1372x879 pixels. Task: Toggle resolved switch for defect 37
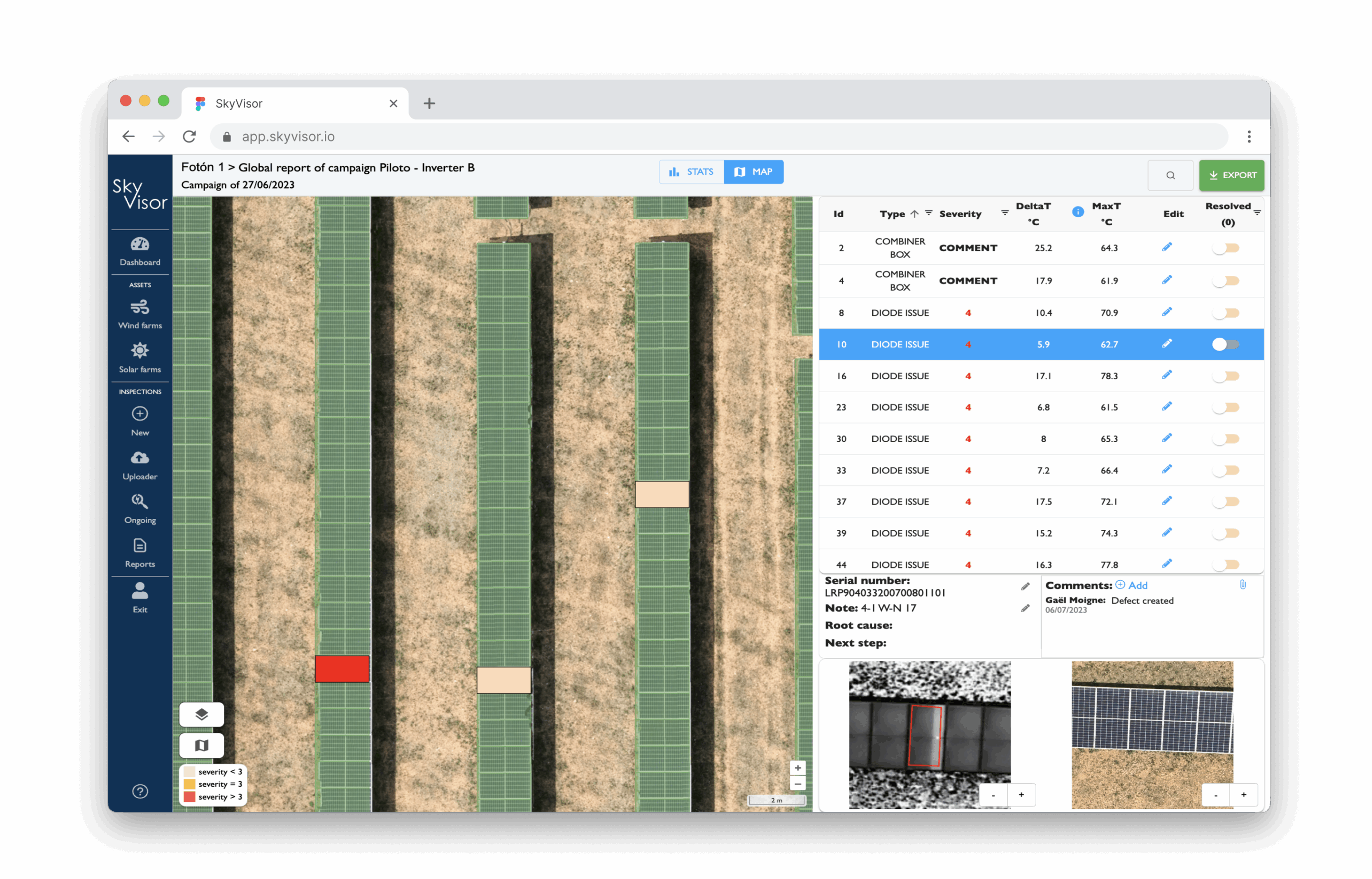point(1226,502)
